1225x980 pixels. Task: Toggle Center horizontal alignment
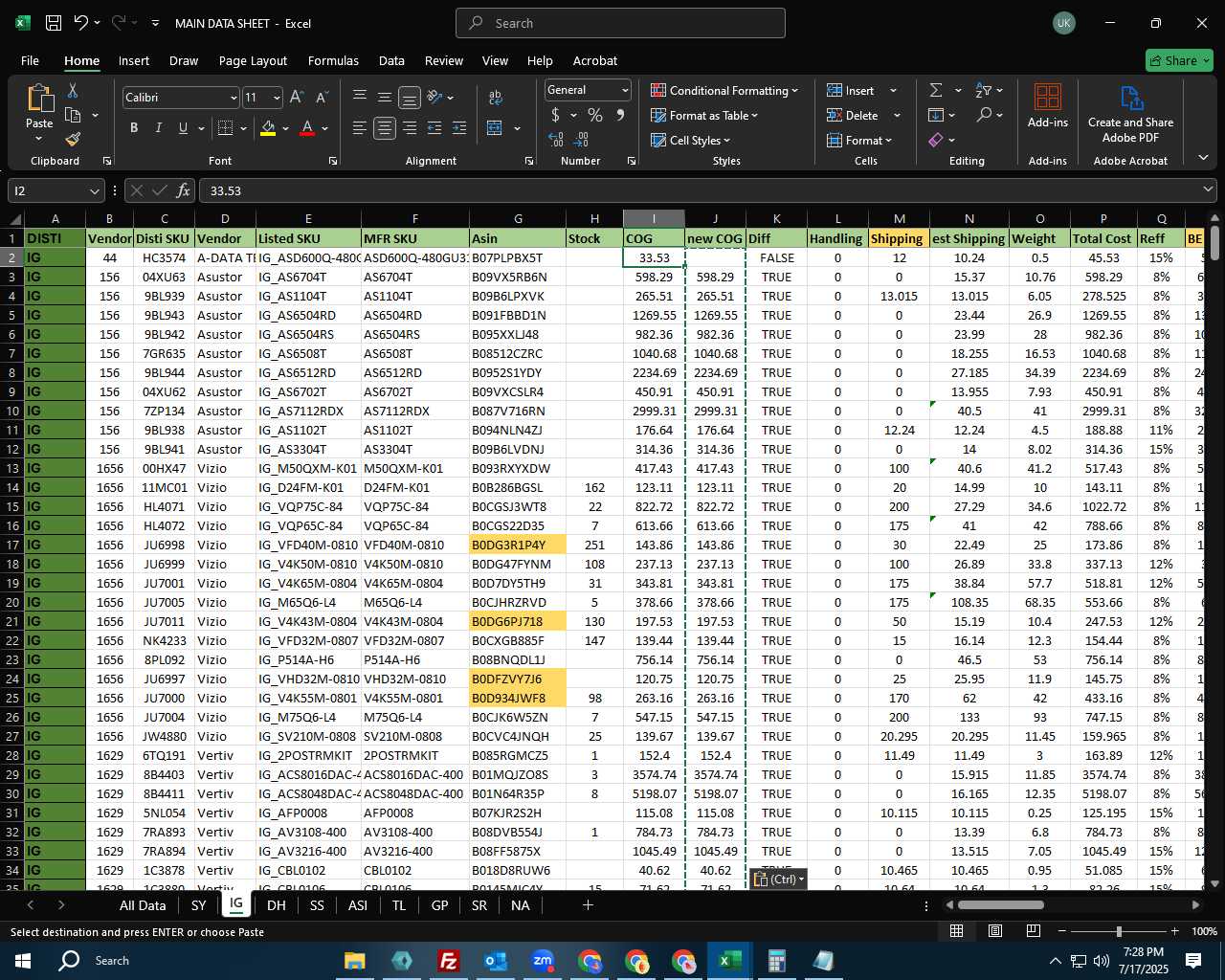(x=385, y=128)
